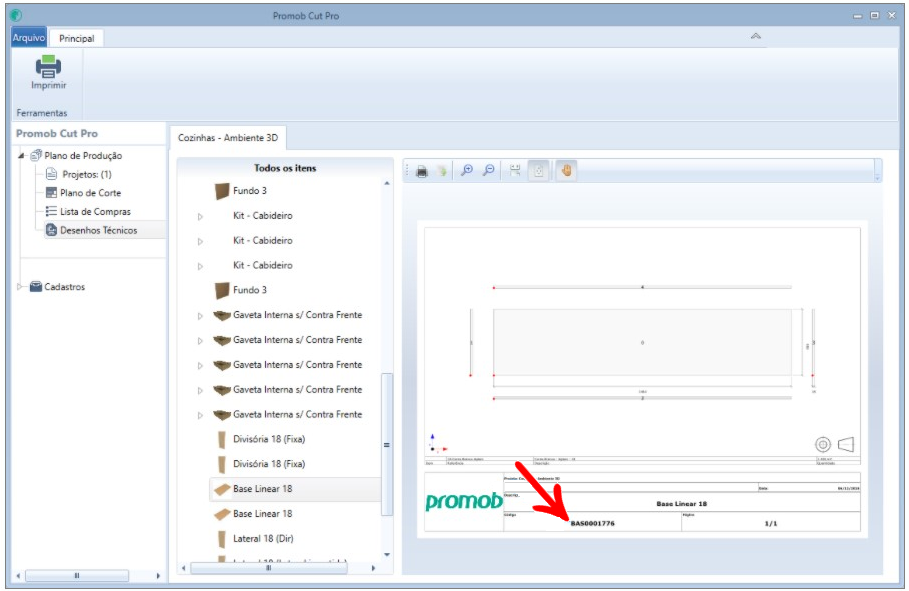Select the first Divisória 18 (Fixa) item
The width and height of the screenshot is (909, 591).
click(269, 439)
